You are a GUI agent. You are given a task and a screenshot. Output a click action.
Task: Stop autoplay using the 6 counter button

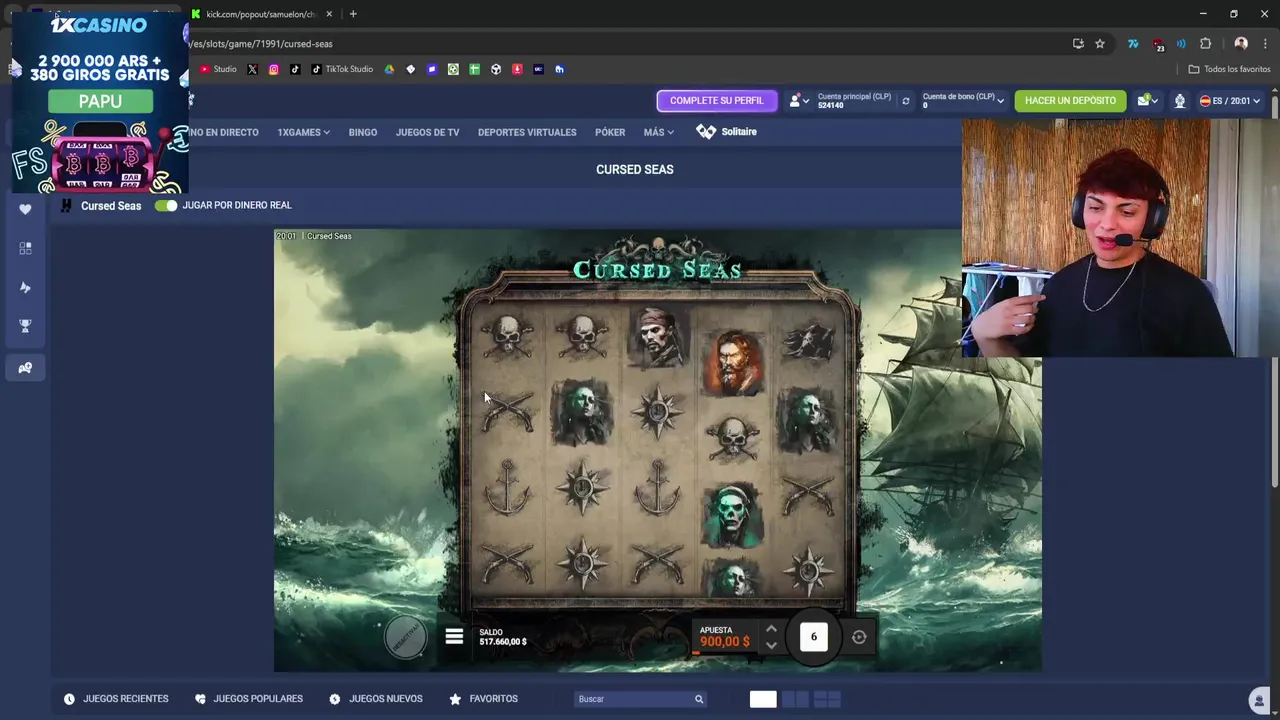[814, 637]
